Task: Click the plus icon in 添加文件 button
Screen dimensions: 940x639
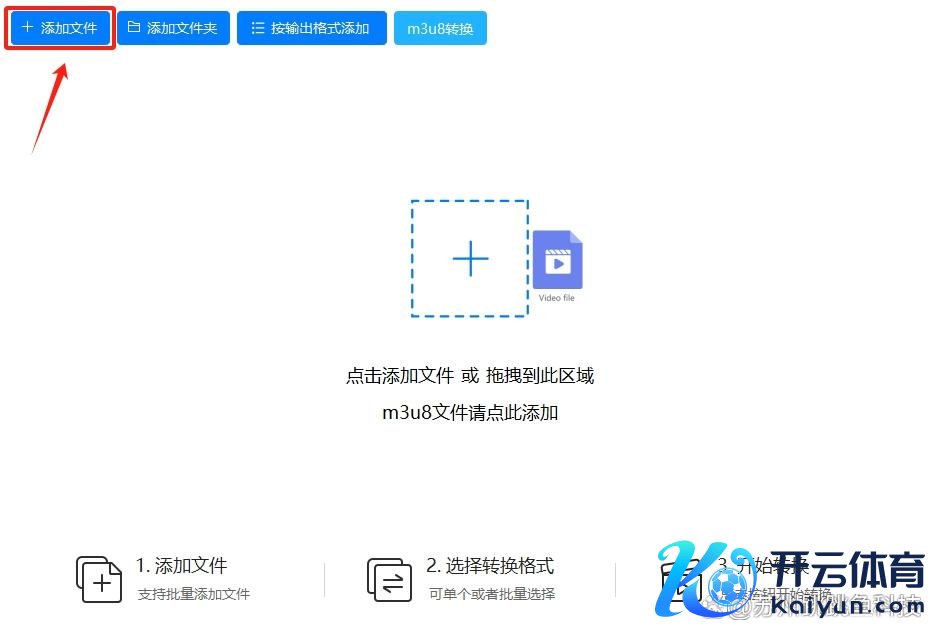Action: [x=27, y=28]
